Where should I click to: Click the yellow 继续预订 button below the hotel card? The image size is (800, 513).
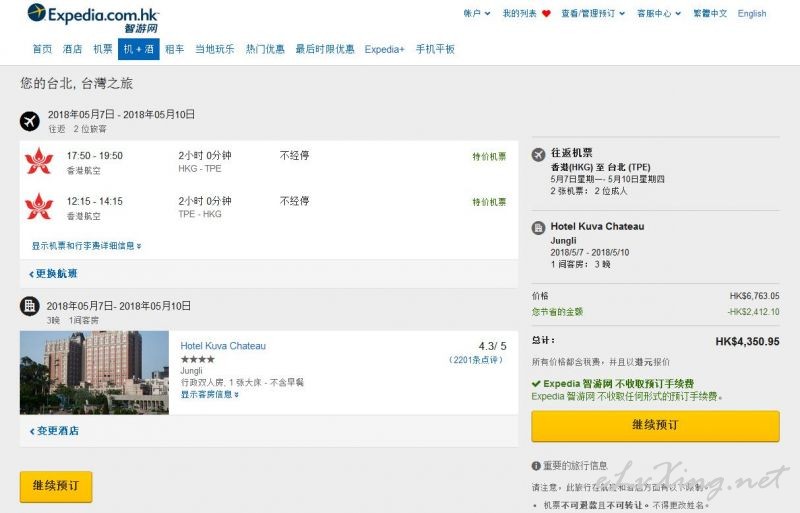tap(56, 486)
